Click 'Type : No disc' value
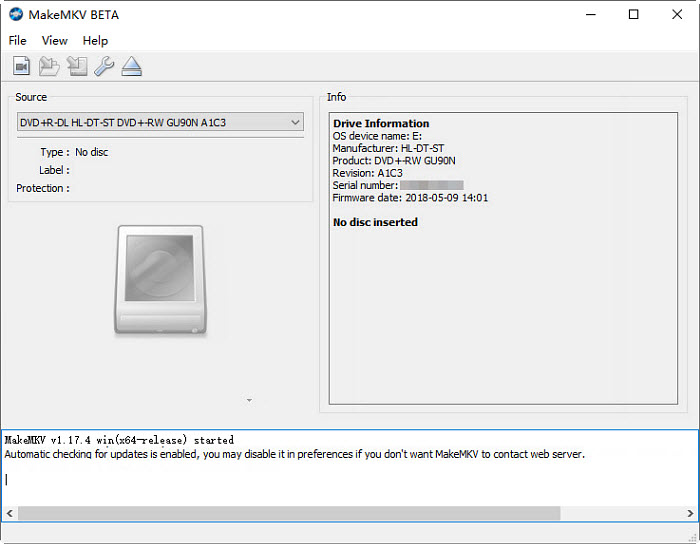This screenshot has height=544, width=700. 92,152
